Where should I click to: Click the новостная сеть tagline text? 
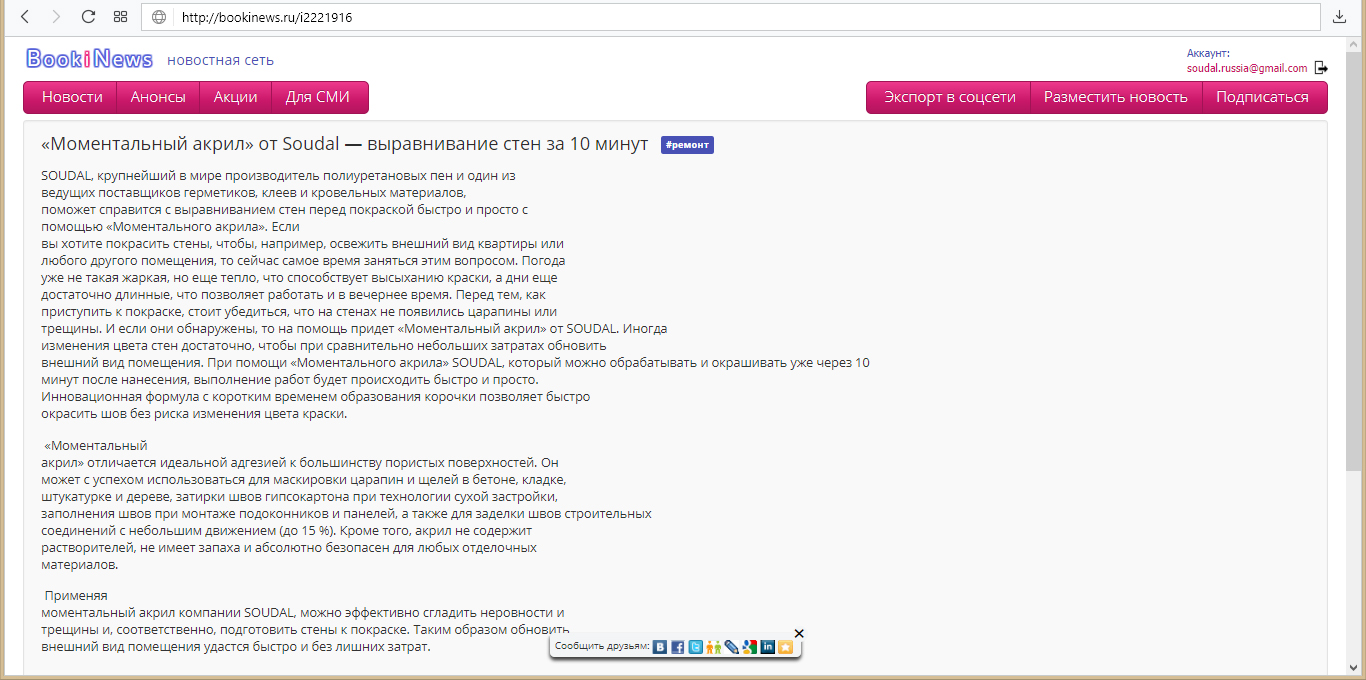click(220, 60)
